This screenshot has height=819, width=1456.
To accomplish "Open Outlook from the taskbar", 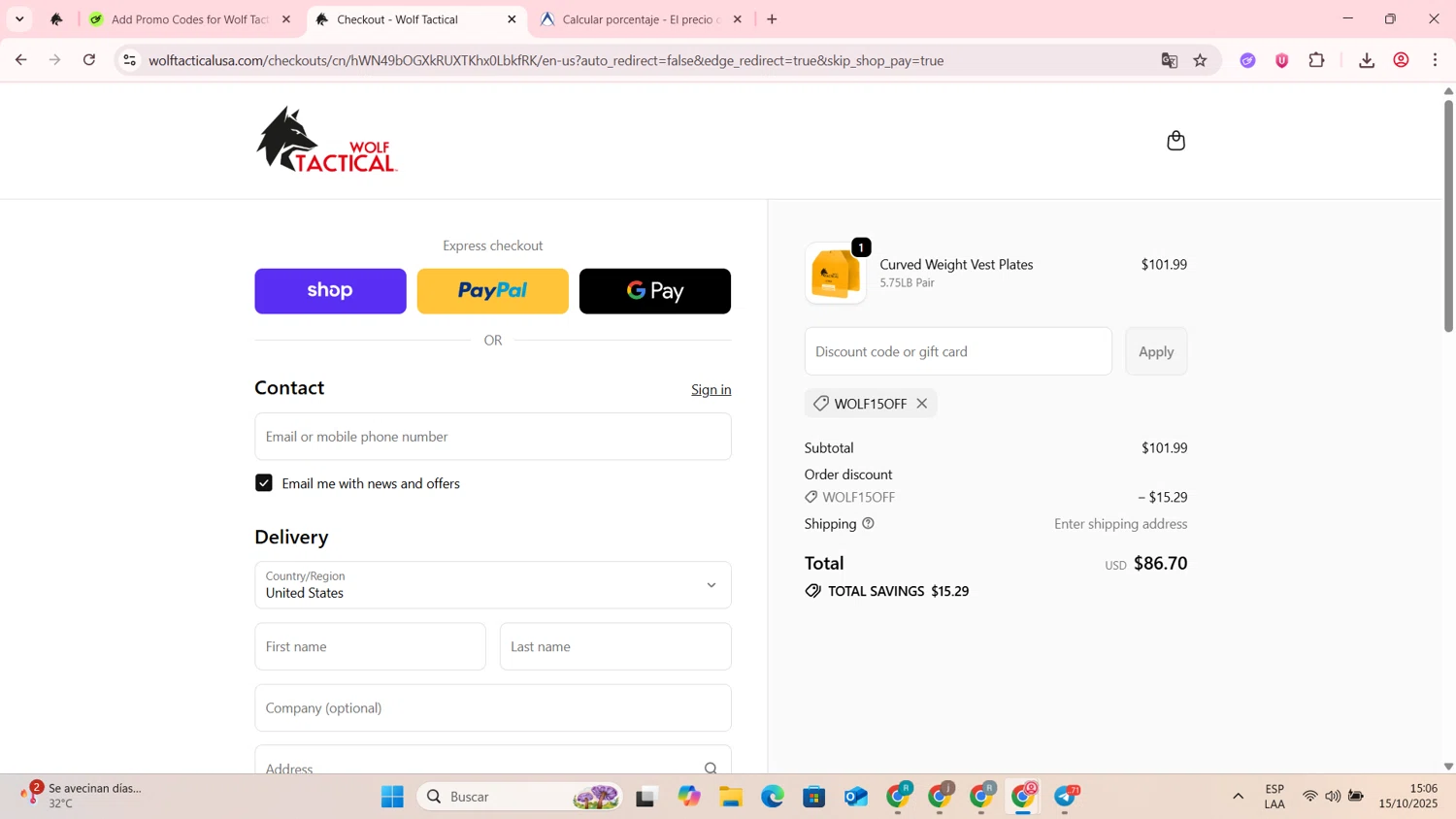I will pos(856,797).
